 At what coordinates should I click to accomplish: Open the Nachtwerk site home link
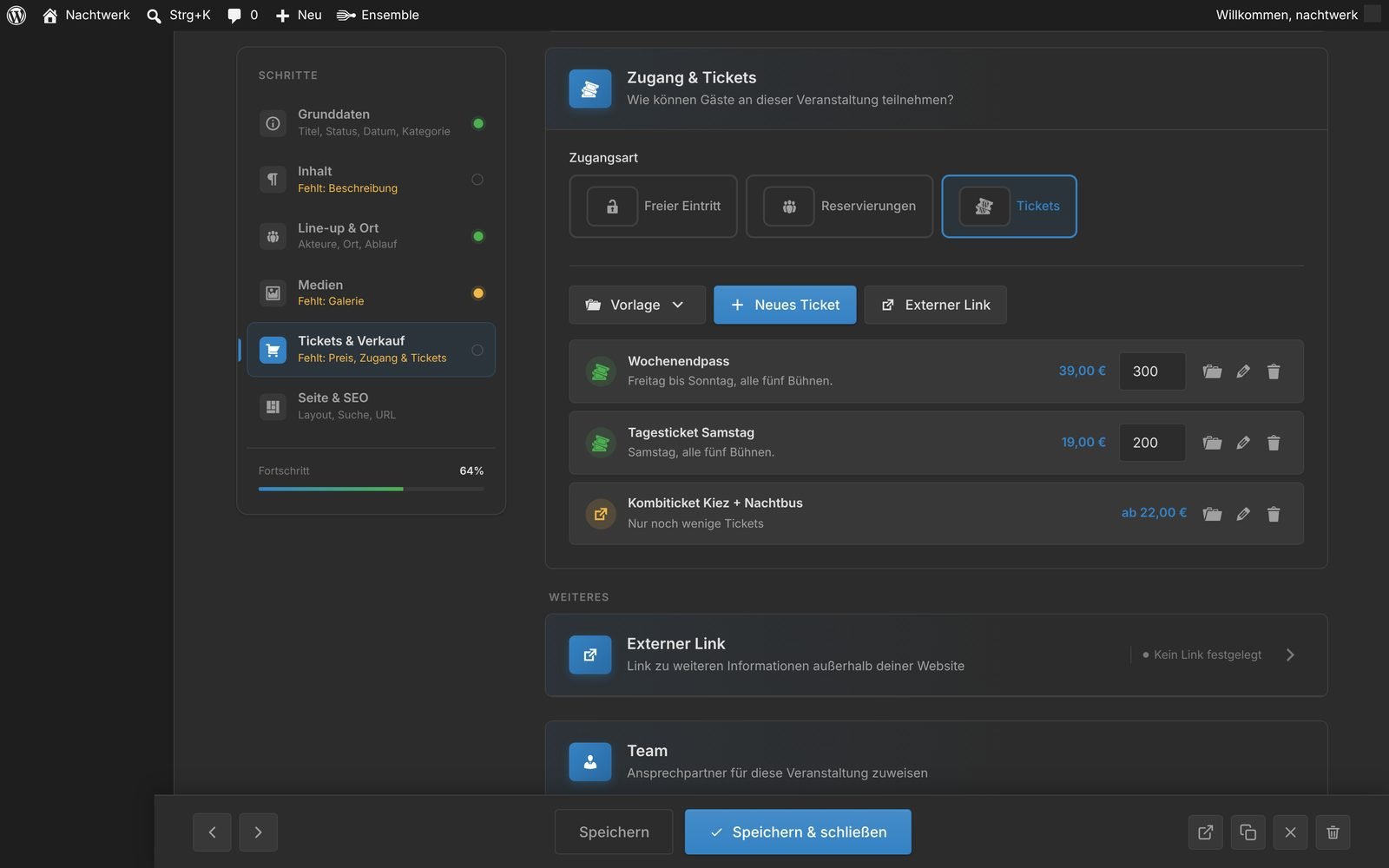pos(86,15)
